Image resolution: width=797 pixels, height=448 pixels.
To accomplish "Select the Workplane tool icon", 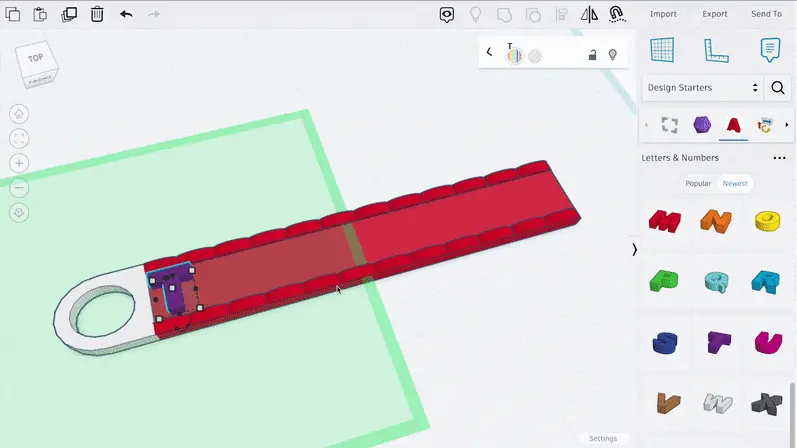I will tap(662, 50).
